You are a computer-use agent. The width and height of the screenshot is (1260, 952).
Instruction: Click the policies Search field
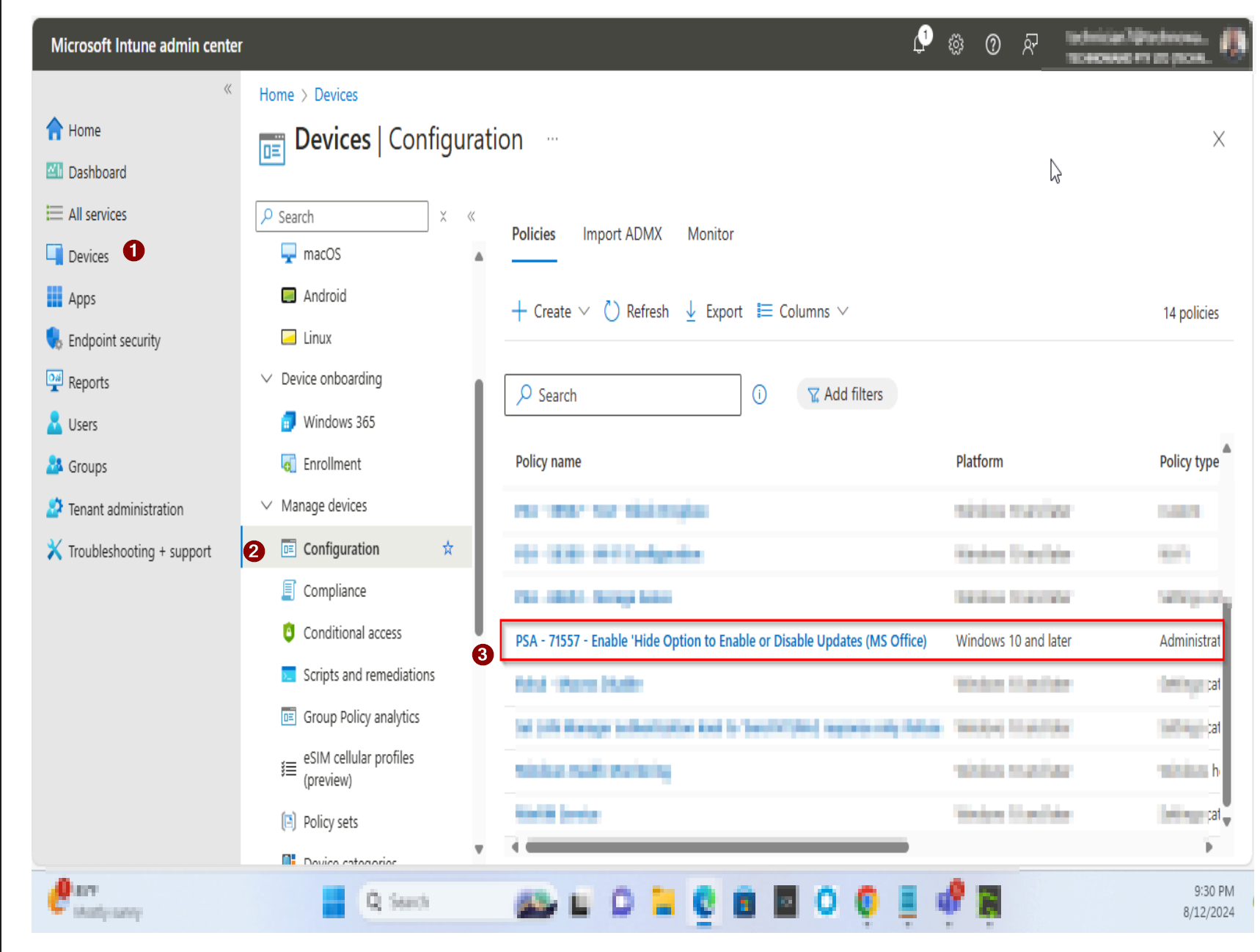click(623, 395)
